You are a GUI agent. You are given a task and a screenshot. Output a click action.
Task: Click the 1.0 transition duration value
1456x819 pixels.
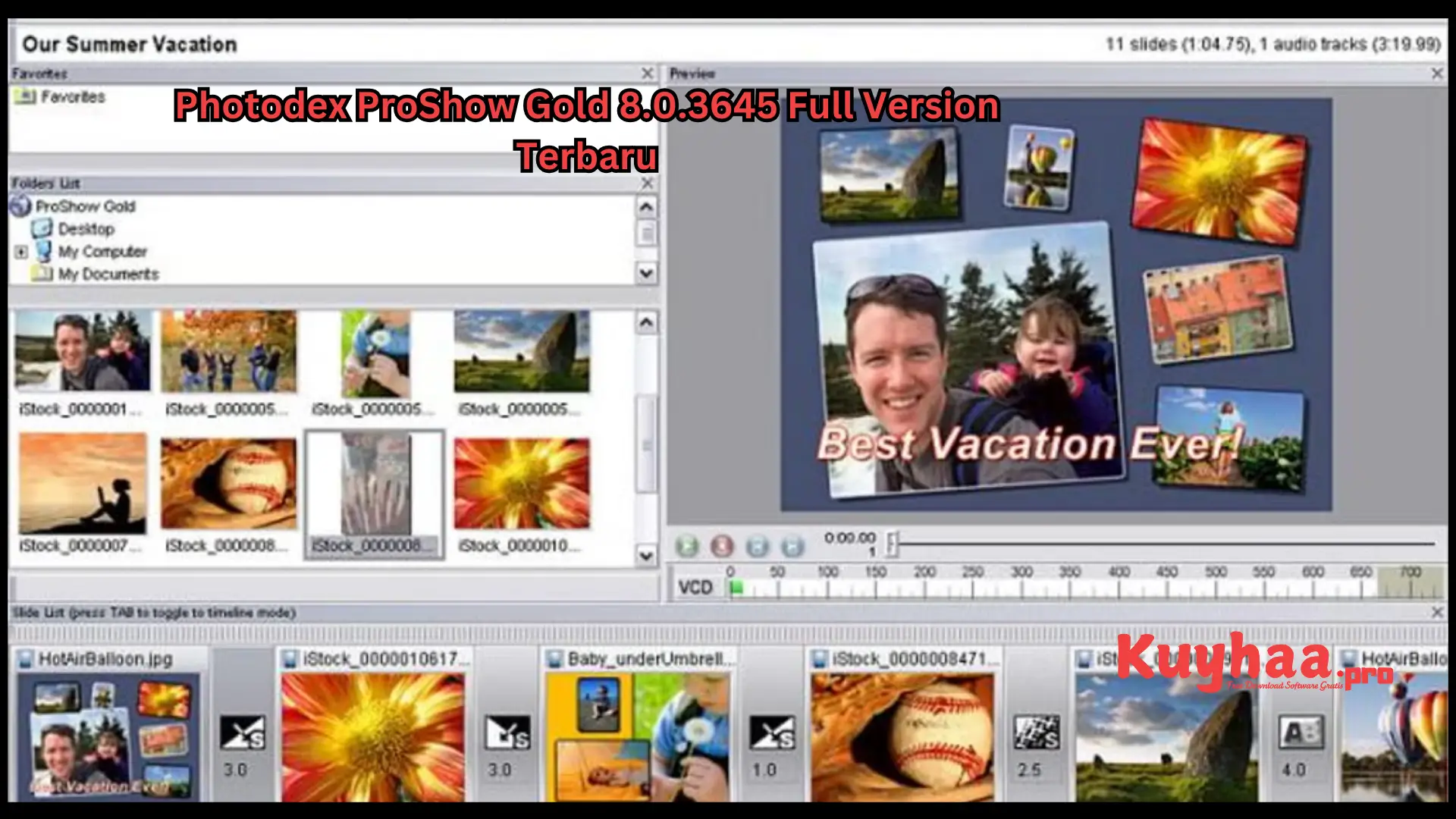click(x=764, y=770)
